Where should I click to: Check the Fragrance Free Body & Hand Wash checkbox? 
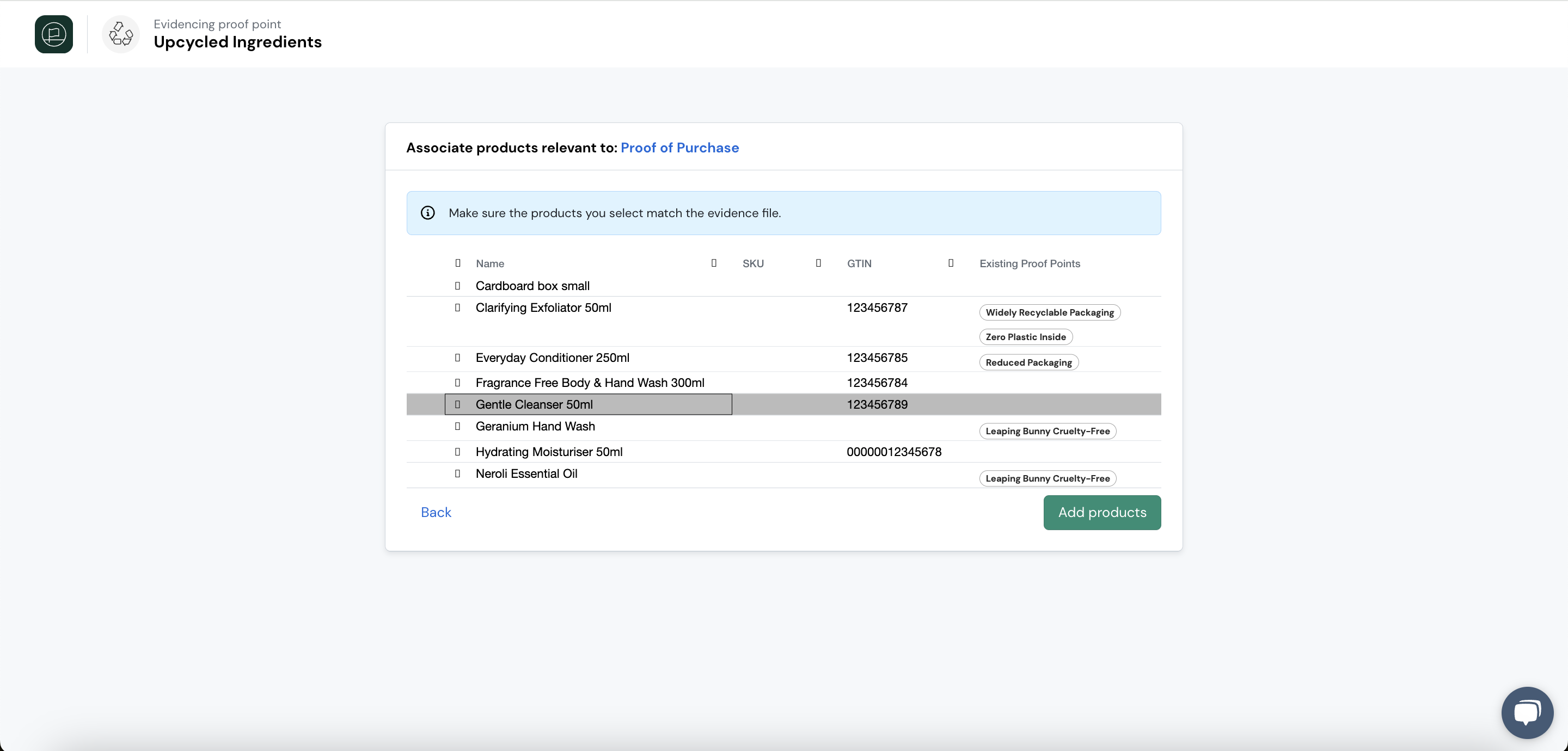[458, 382]
